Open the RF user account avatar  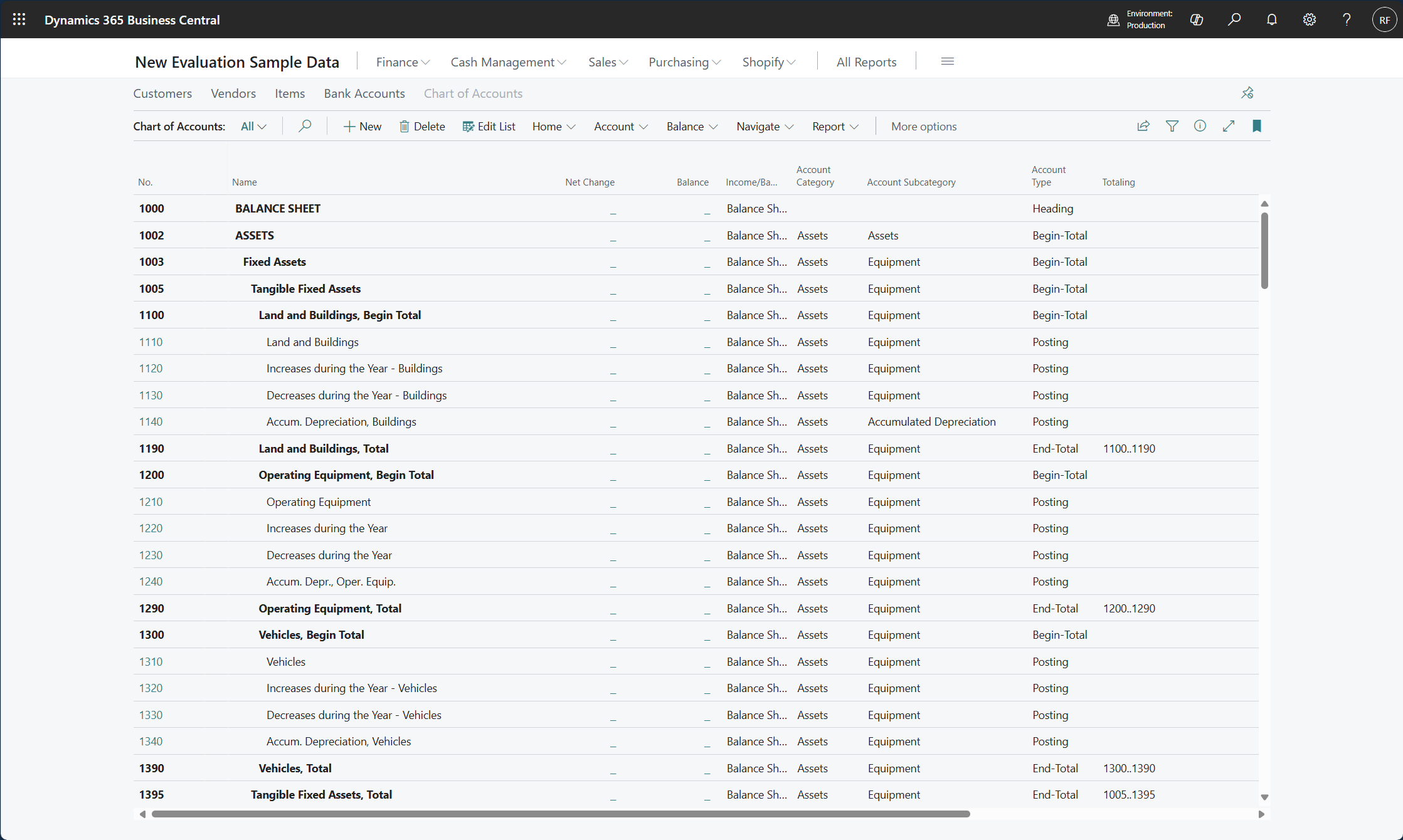tap(1384, 19)
